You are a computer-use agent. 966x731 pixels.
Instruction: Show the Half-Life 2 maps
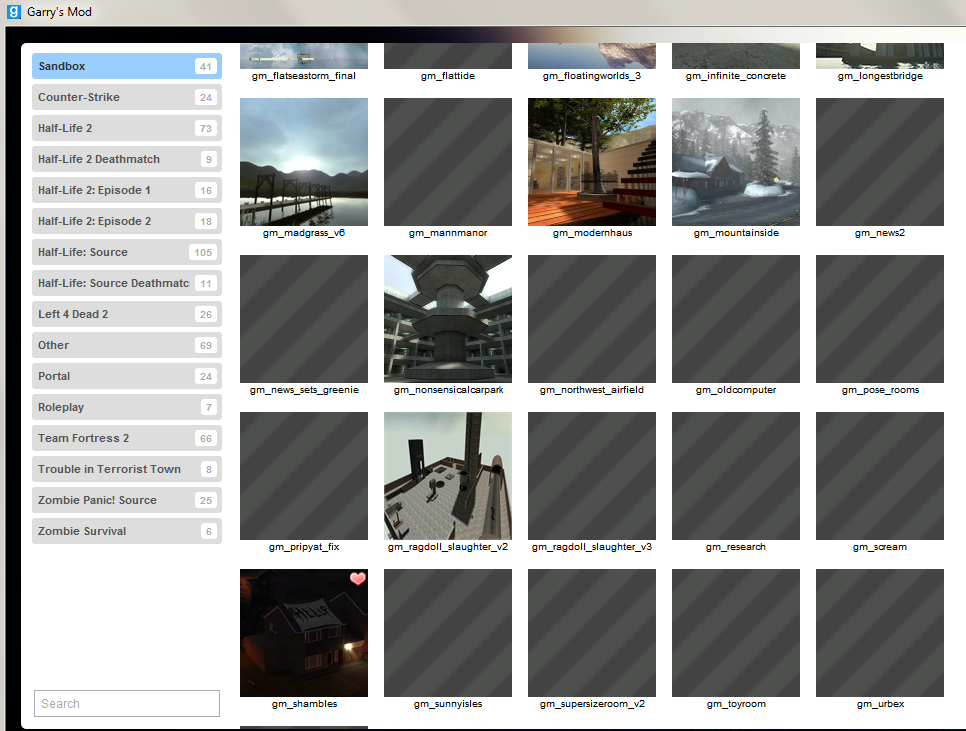[127, 128]
